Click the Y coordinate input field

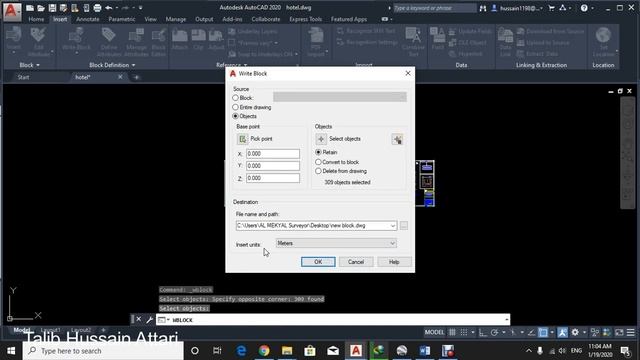[x=273, y=166]
